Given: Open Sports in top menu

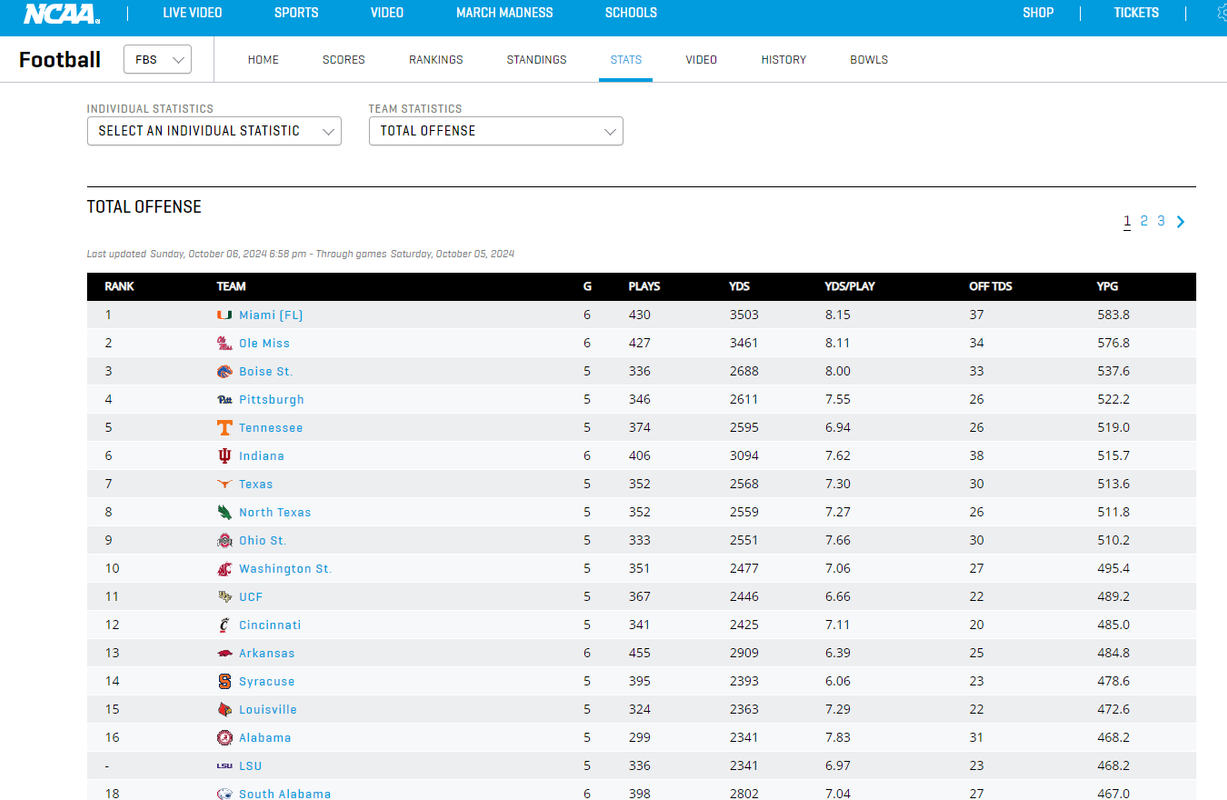Looking at the screenshot, I should coord(296,13).
